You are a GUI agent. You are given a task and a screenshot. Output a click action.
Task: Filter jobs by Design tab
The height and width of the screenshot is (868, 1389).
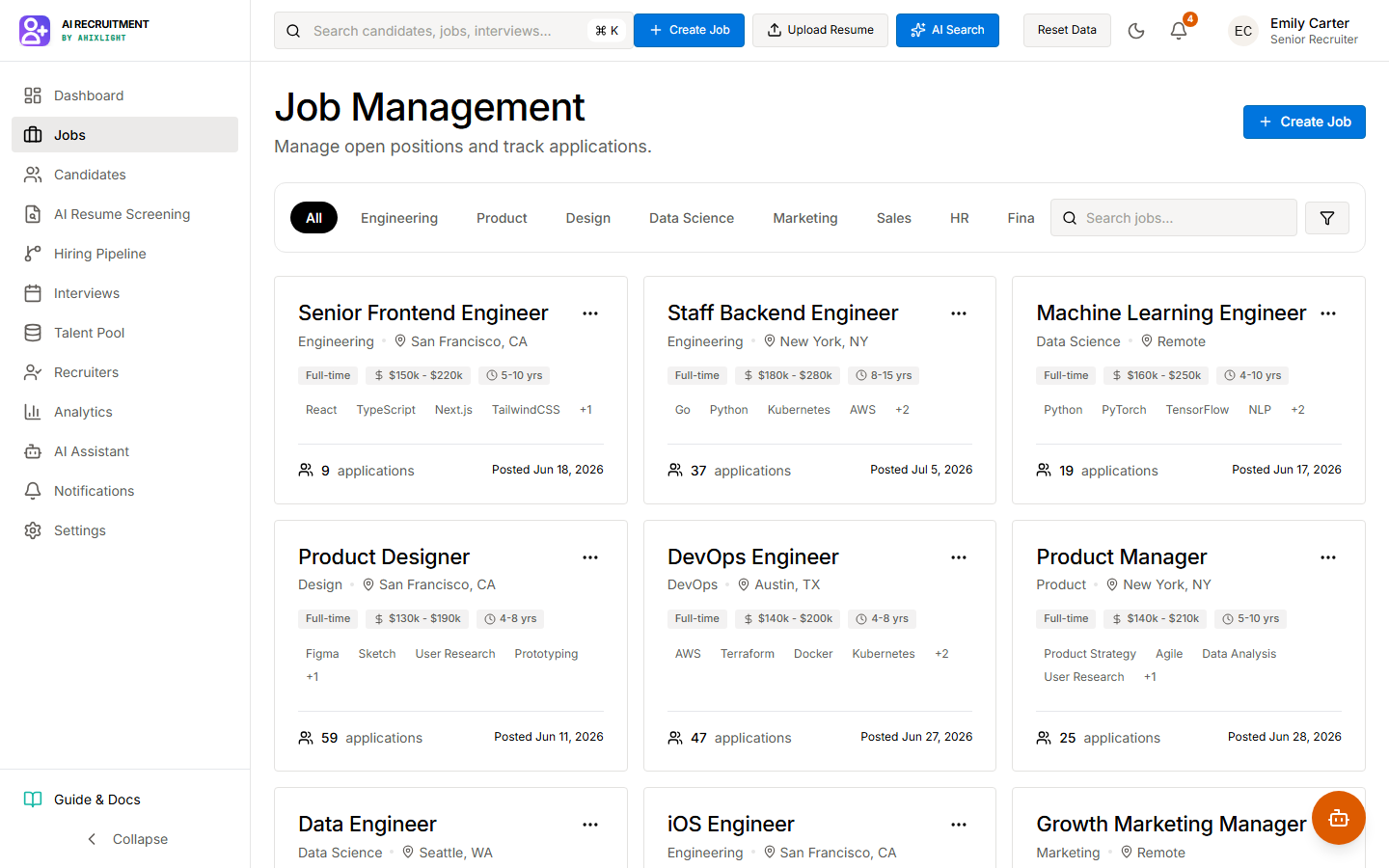click(x=588, y=218)
